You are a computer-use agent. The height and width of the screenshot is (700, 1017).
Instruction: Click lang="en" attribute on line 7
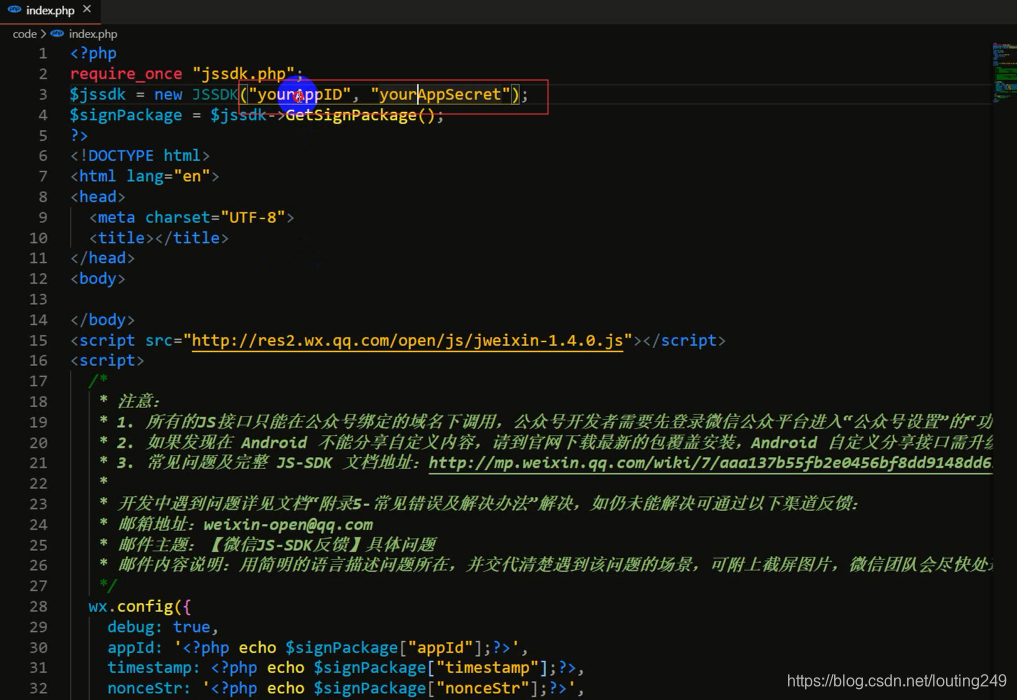click(168, 176)
